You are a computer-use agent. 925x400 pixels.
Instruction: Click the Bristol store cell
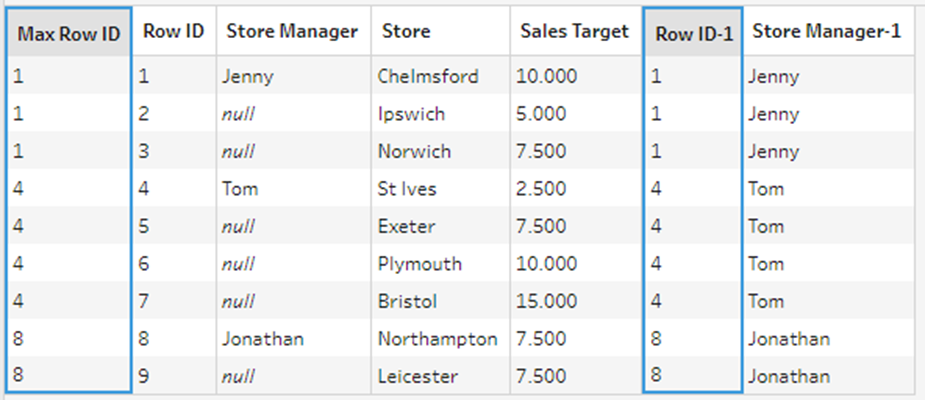[408, 301]
